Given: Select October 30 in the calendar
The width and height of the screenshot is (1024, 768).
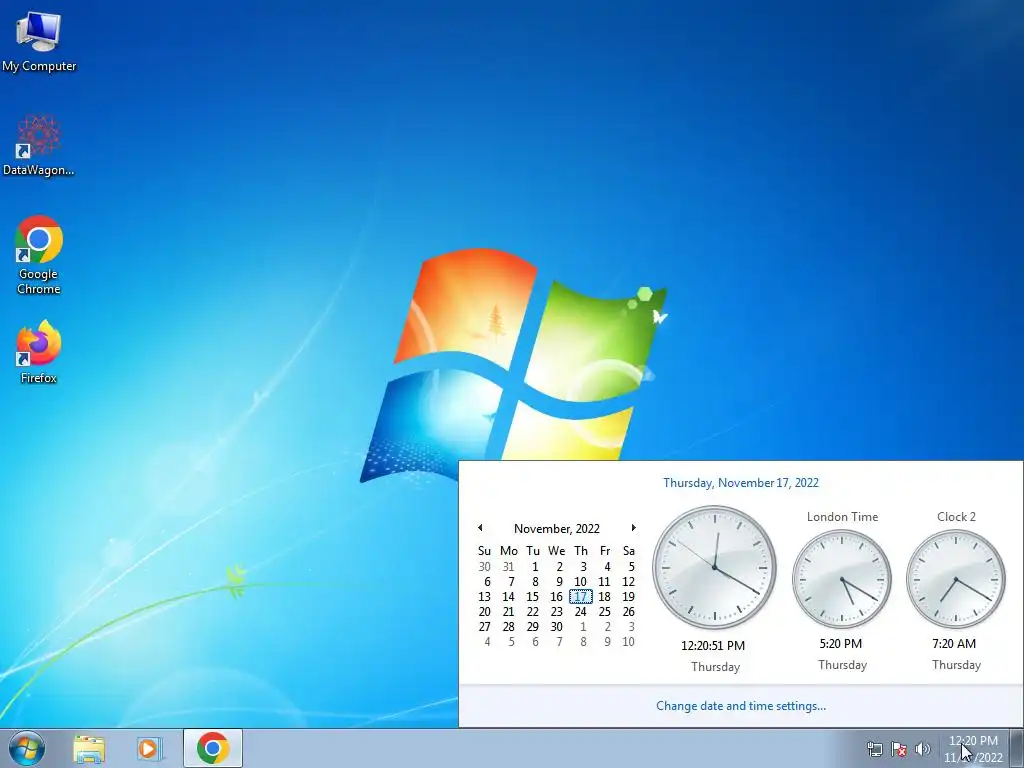Looking at the screenshot, I should coord(485,567).
